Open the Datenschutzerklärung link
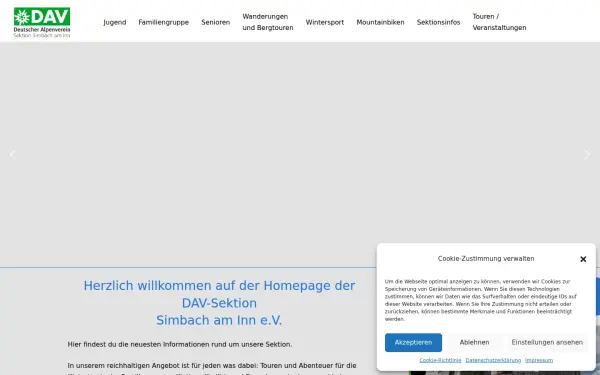Image resolution: width=600 pixels, height=375 pixels. point(493,360)
